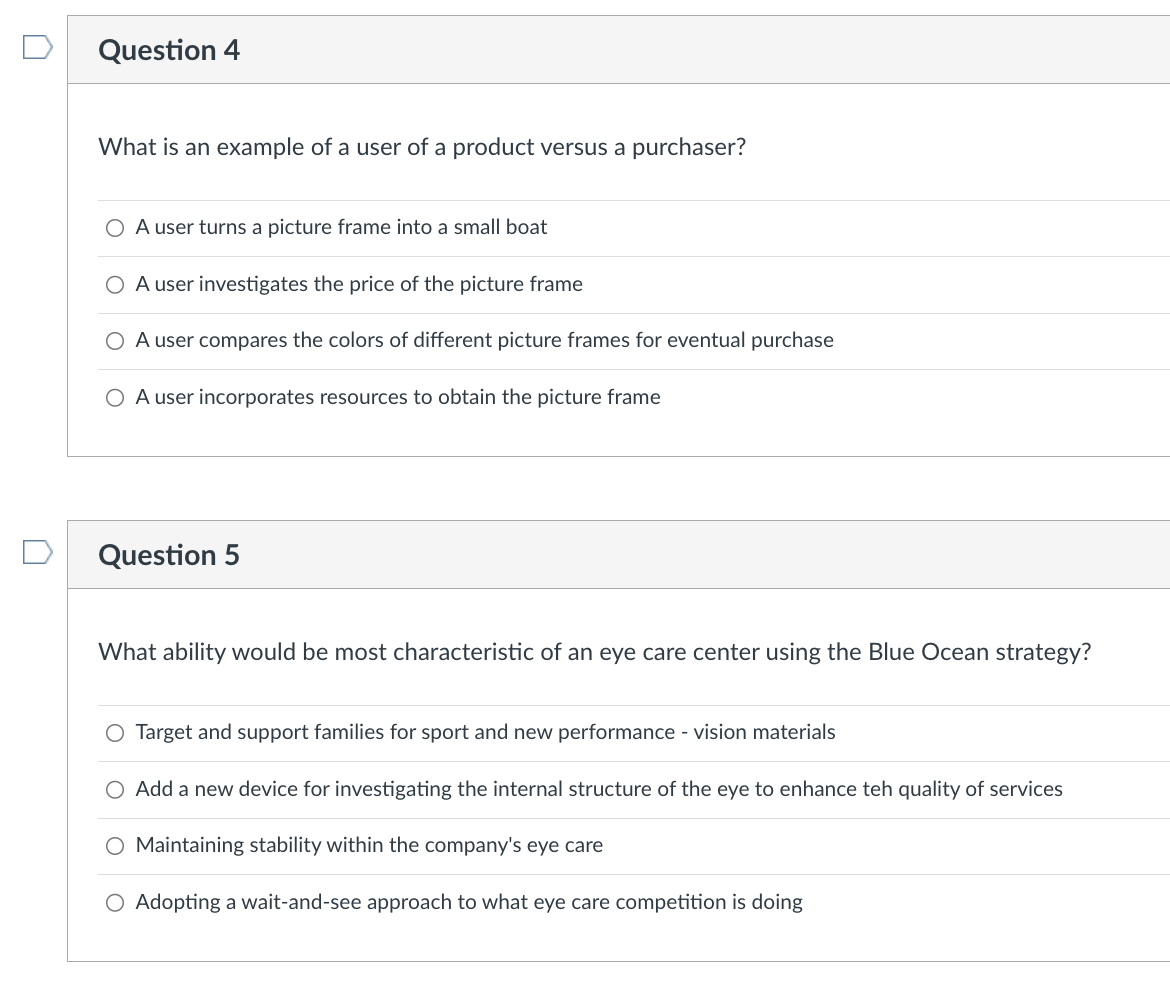Pick 'Maintaining stability within the company's eye care'
The image size is (1170, 1002).
[115, 845]
